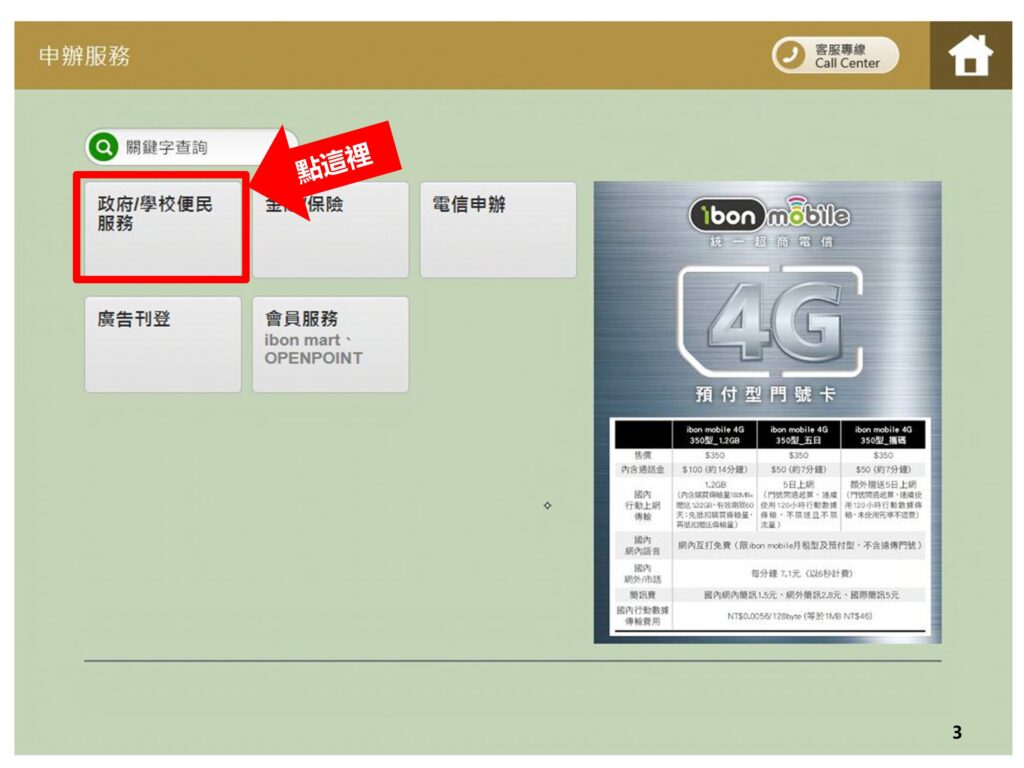Choose the 廣告刊登 tile
This screenshot has width=1024, height=768.
(x=162, y=344)
